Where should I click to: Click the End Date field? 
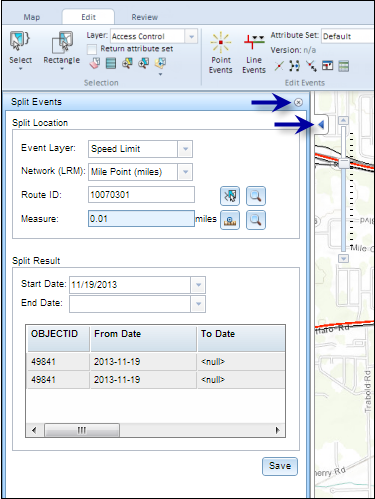[x=130, y=304]
